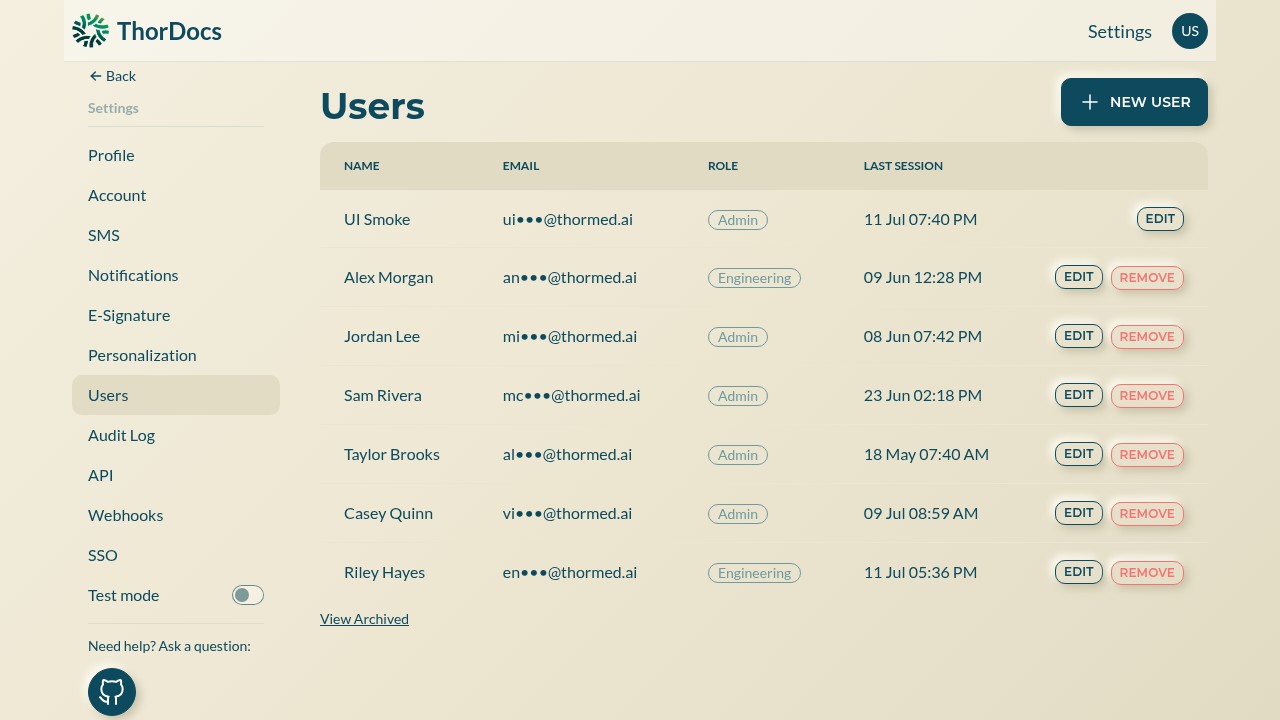Image resolution: width=1280 pixels, height=720 pixels.
Task: Click the ThorDocs logo icon
Action: [90, 31]
